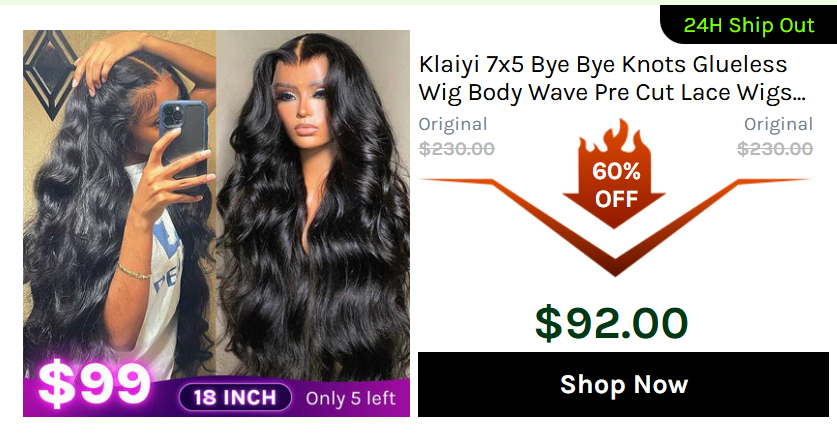
Task: Click the $92.00 sale price
Action: 611,323
